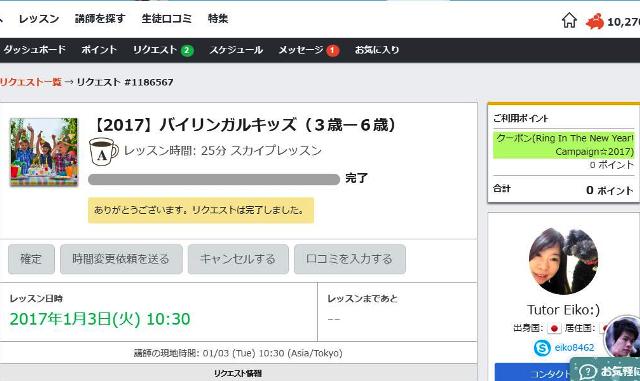The width and height of the screenshot is (640, 381).
Task: Click the レッスン時間: 25分 スカイプレッスン text
Action: click(222, 151)
